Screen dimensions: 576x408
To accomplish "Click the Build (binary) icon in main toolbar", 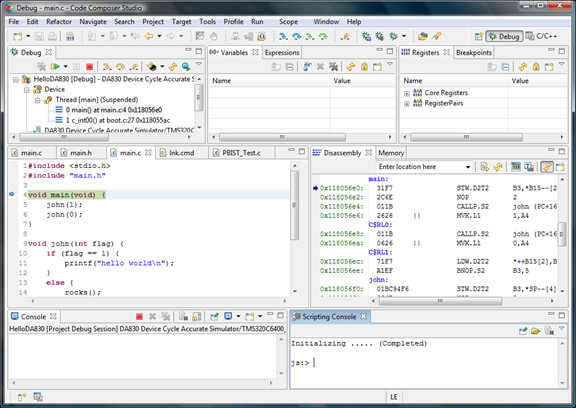I will coord(70,36).
